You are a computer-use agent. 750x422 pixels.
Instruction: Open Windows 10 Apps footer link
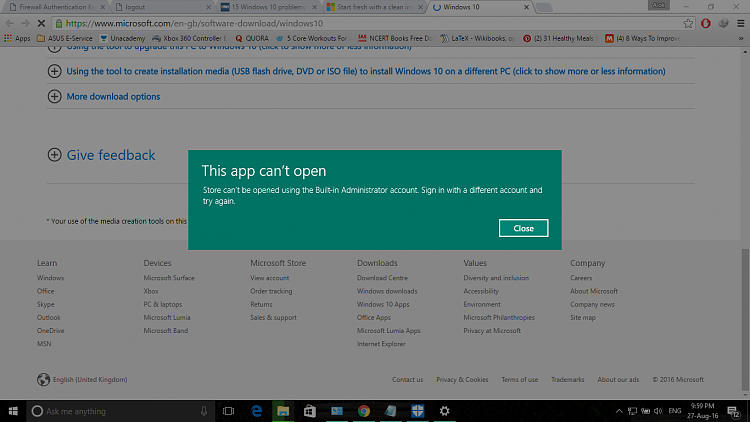[383, 304]
